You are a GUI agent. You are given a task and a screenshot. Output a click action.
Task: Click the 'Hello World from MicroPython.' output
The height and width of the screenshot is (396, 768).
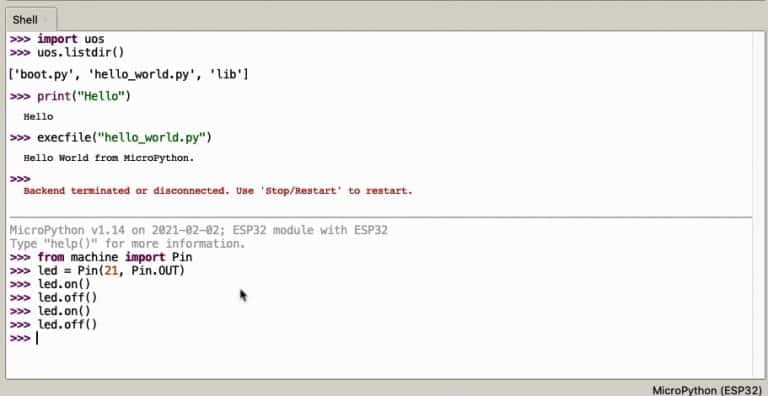coord(109,158)
